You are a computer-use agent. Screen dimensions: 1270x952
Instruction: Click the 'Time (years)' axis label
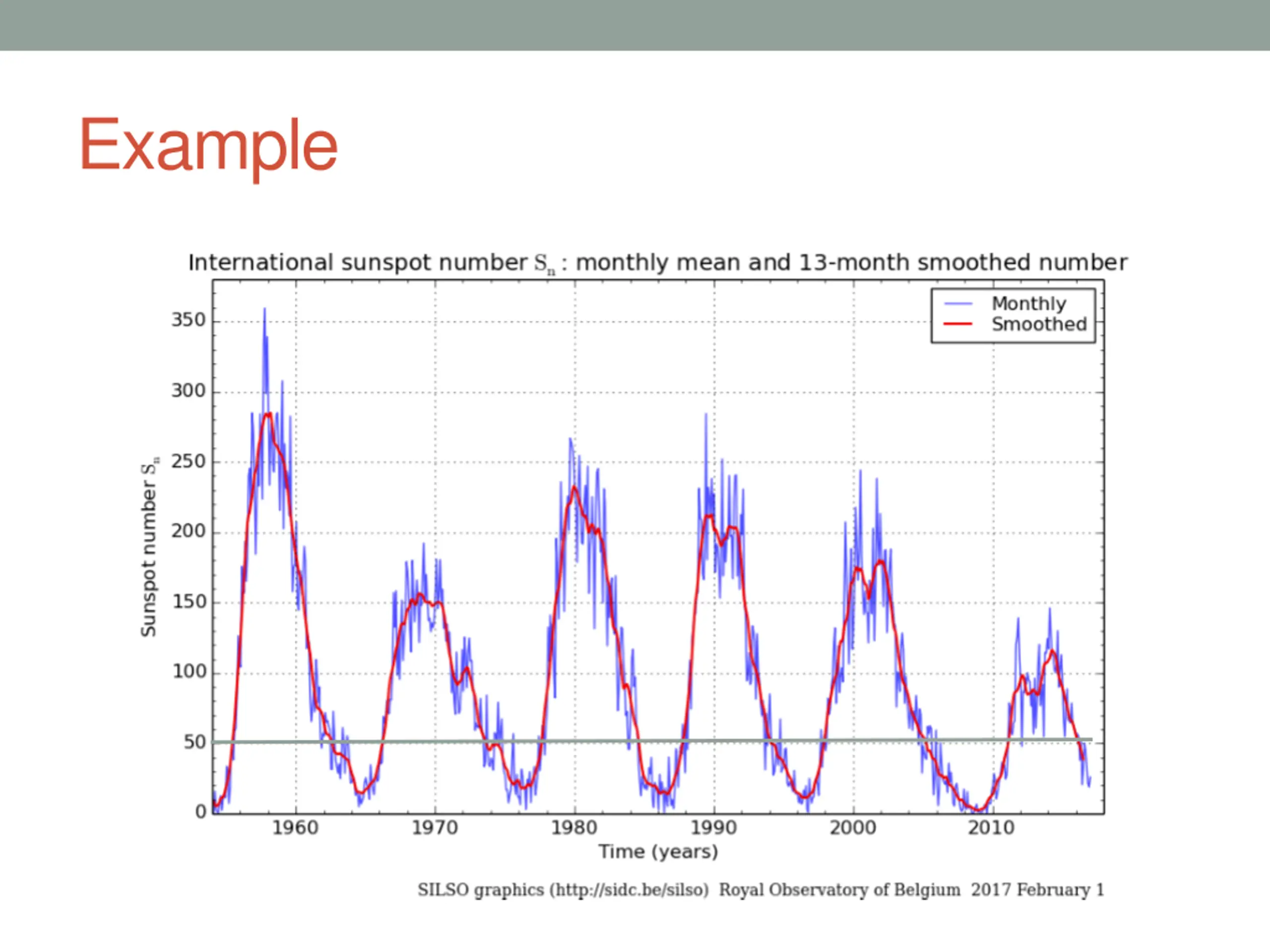[658, 852]
